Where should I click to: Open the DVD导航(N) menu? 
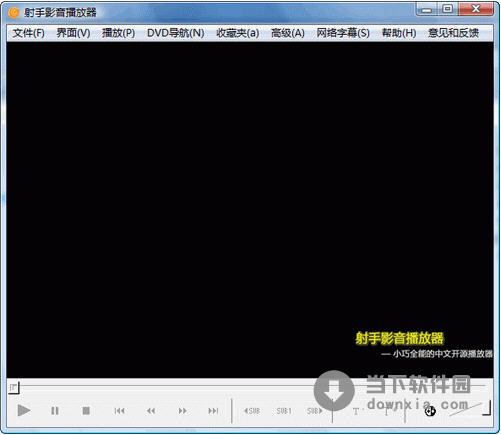(175, 33)
